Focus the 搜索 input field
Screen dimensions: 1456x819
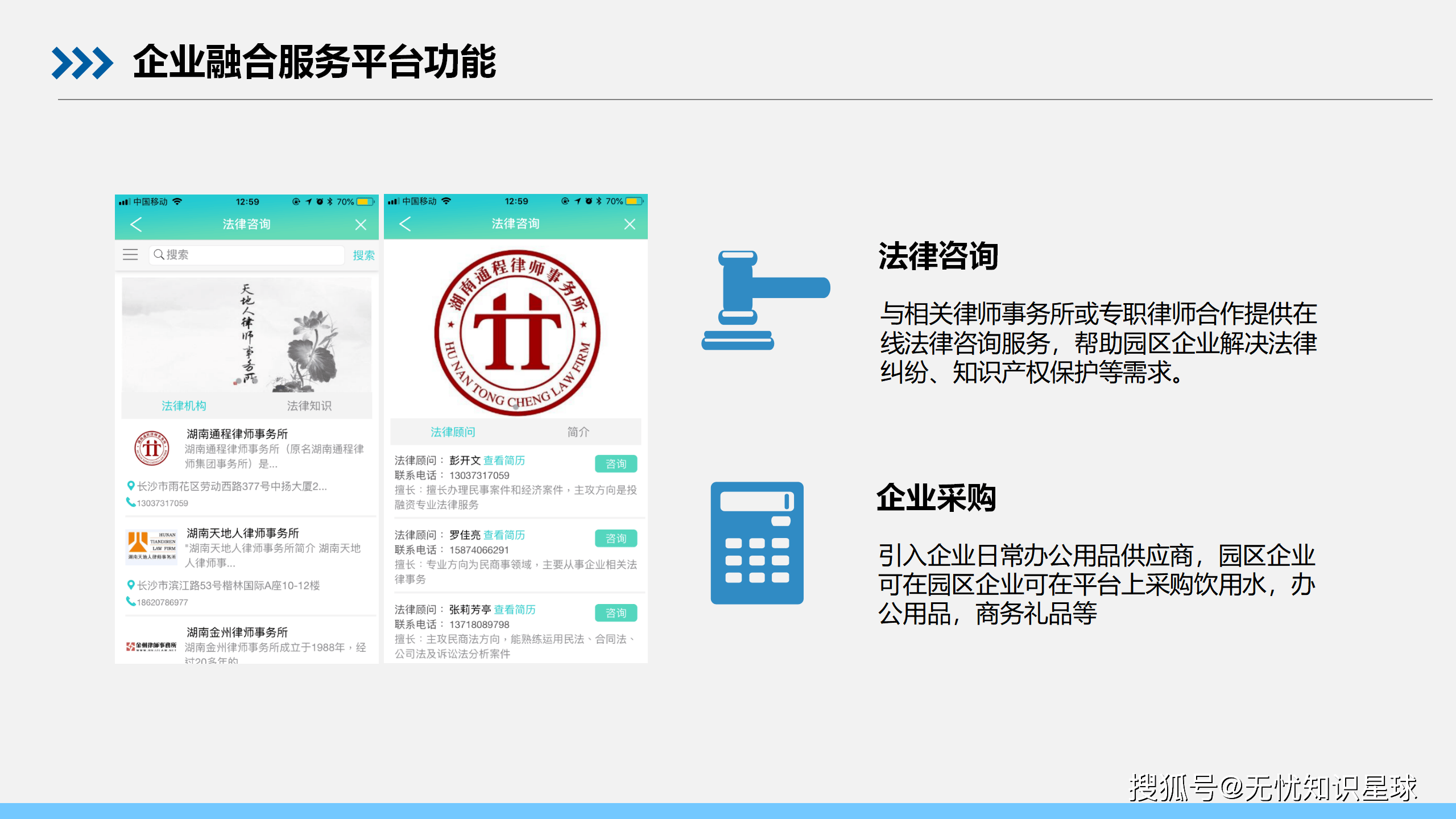coord(247,255)
